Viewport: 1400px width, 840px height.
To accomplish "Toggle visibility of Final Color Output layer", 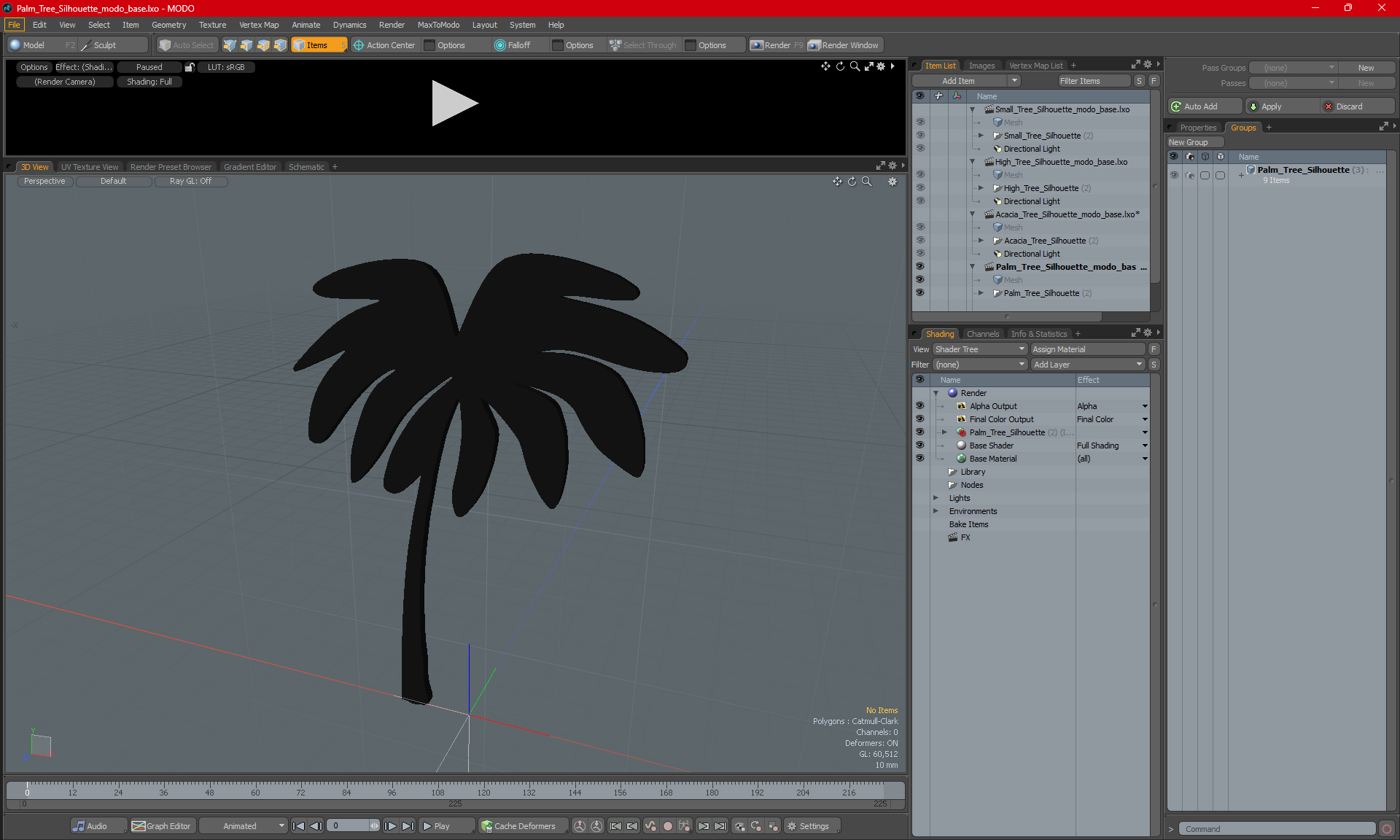I will (920, 419).
